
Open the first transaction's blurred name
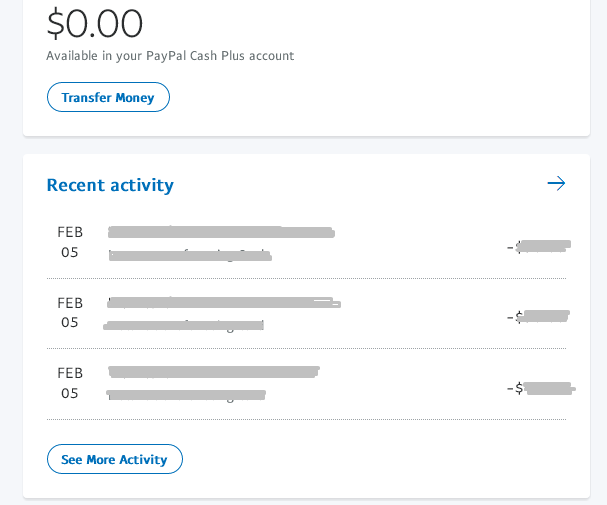pyautogui.click(x=220, y=232)
